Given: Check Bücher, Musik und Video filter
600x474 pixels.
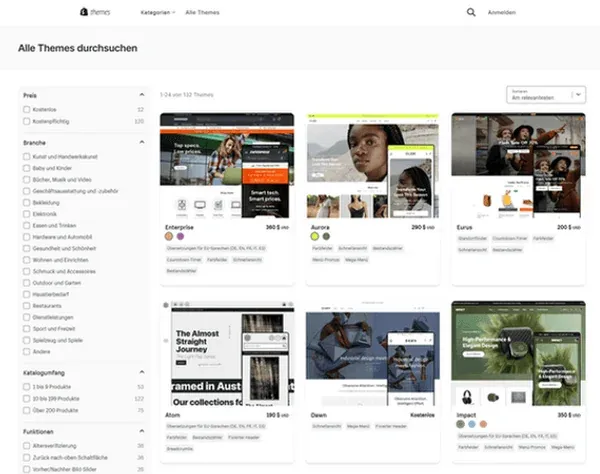Looking at the screenshot, I should (x=26, y=179).
